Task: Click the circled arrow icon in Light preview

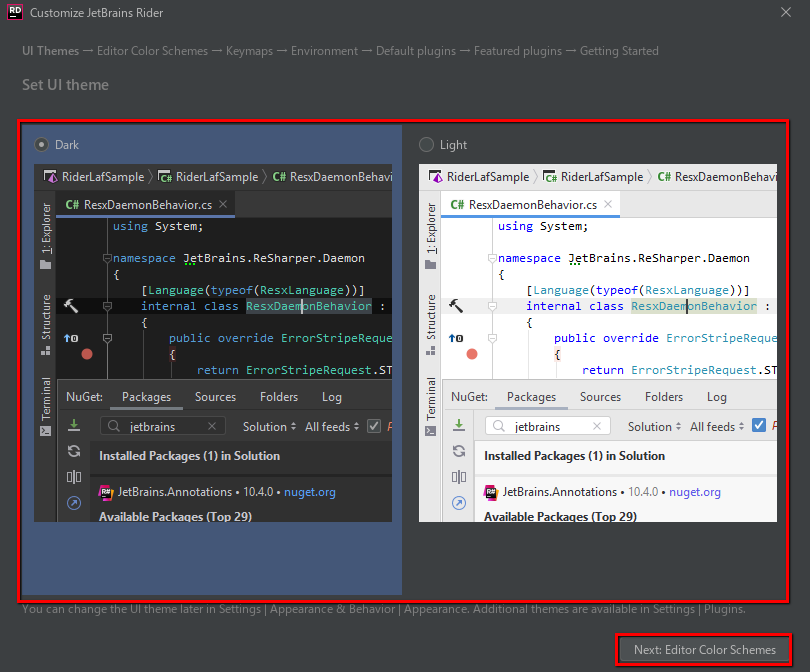Action: pos(459,503)
